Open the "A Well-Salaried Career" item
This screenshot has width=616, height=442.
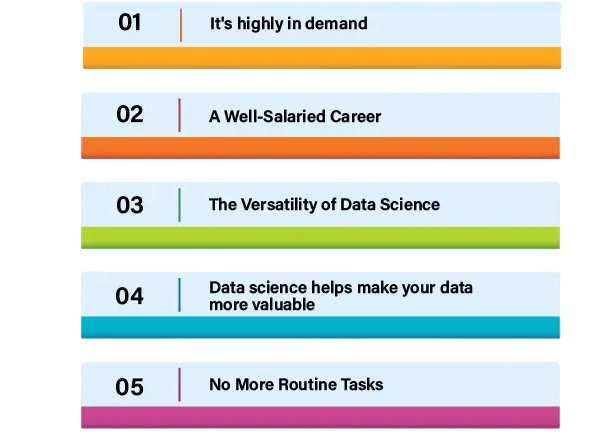295,116
